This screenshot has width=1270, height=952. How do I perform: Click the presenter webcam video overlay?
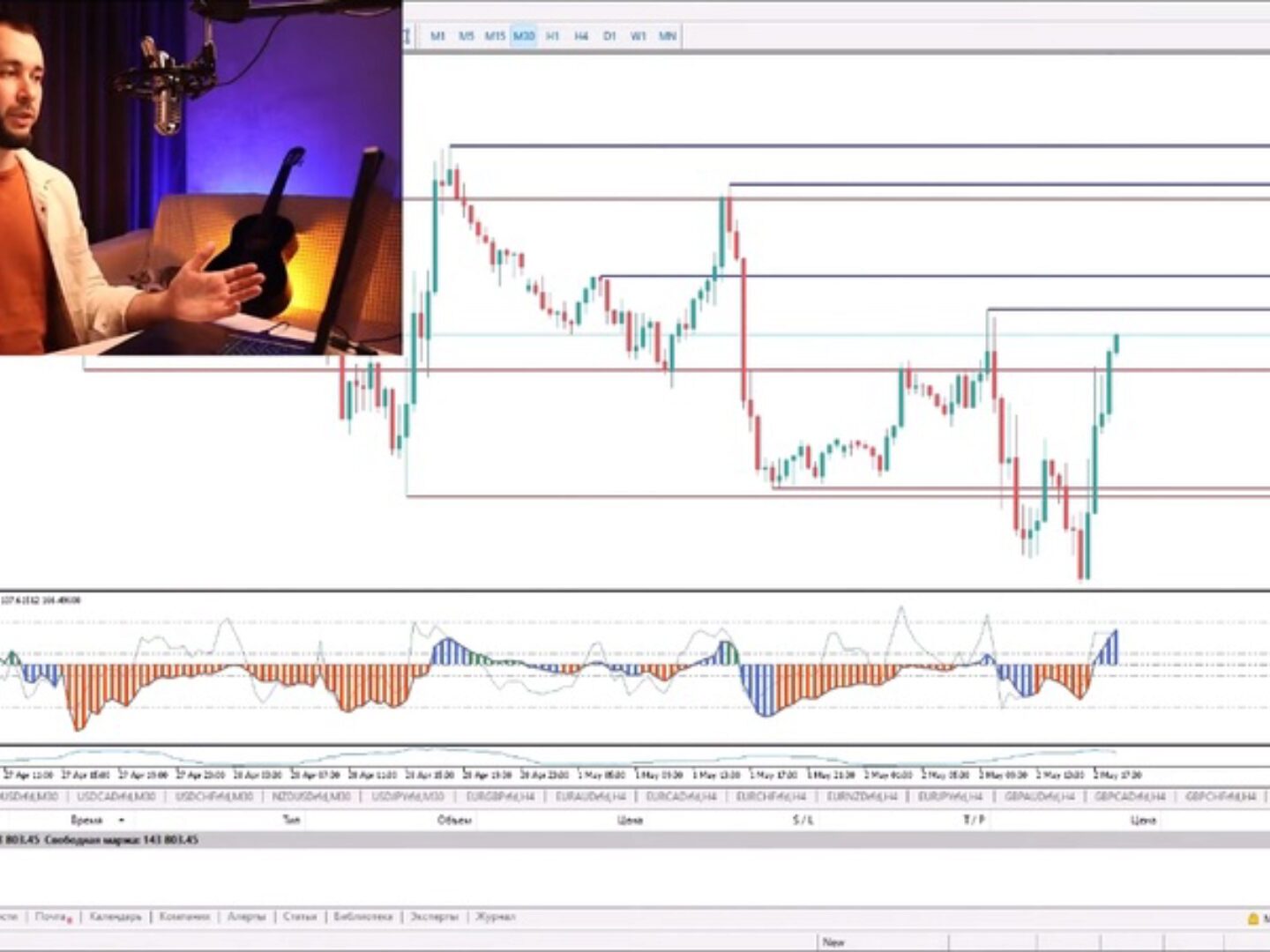coord(200,176)
